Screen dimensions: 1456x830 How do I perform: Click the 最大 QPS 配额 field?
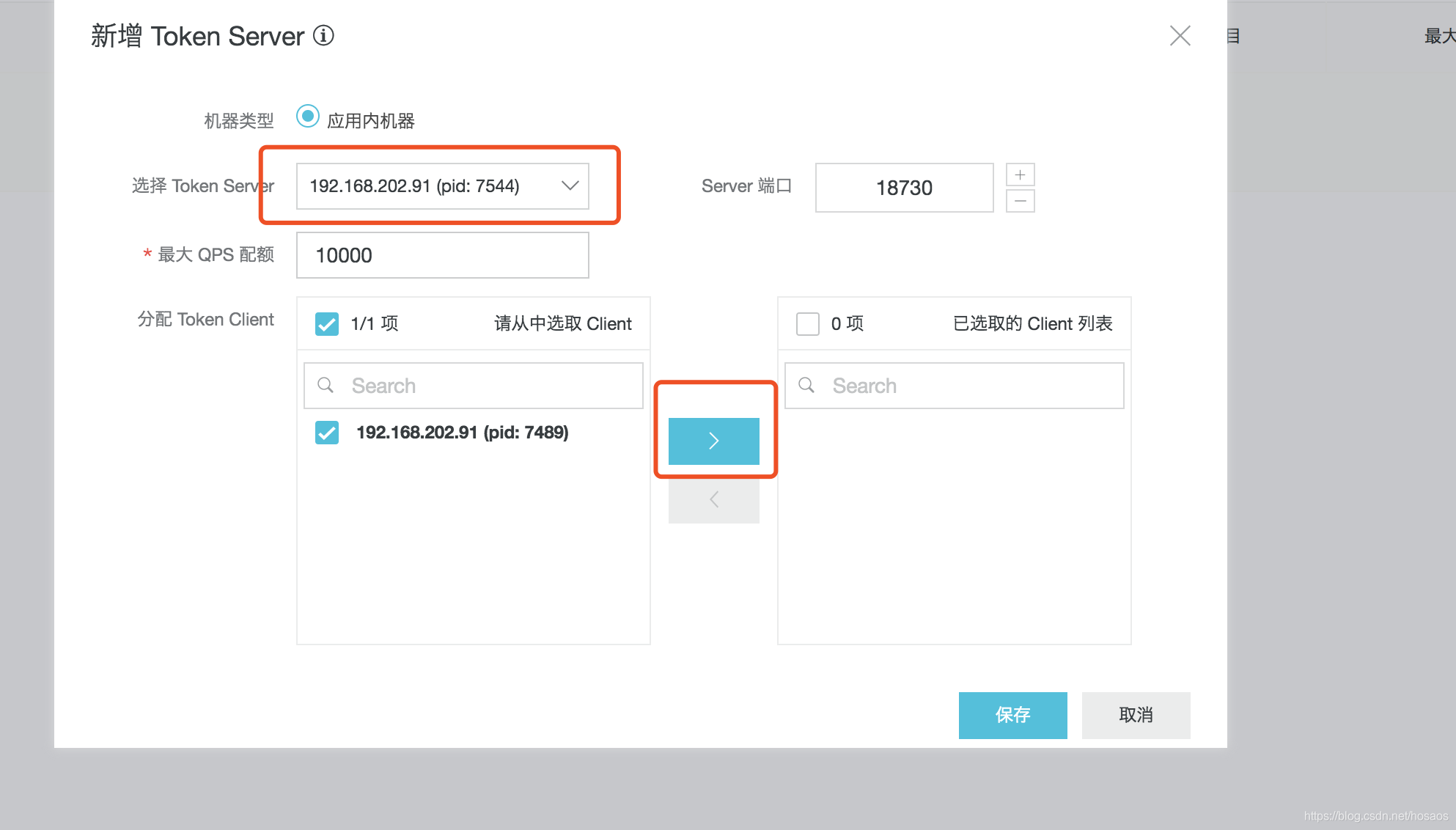(443, 255)
